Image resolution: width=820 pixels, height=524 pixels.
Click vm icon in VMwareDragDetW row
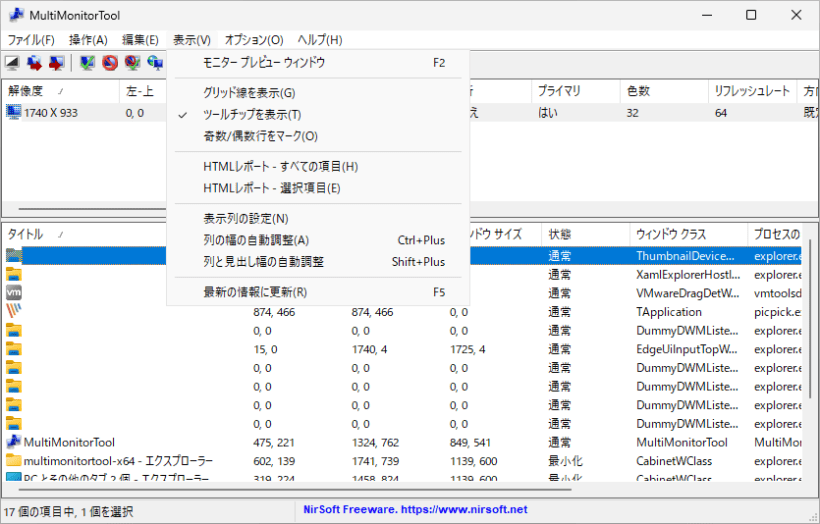pyautogui.click(x=14, y=293)
